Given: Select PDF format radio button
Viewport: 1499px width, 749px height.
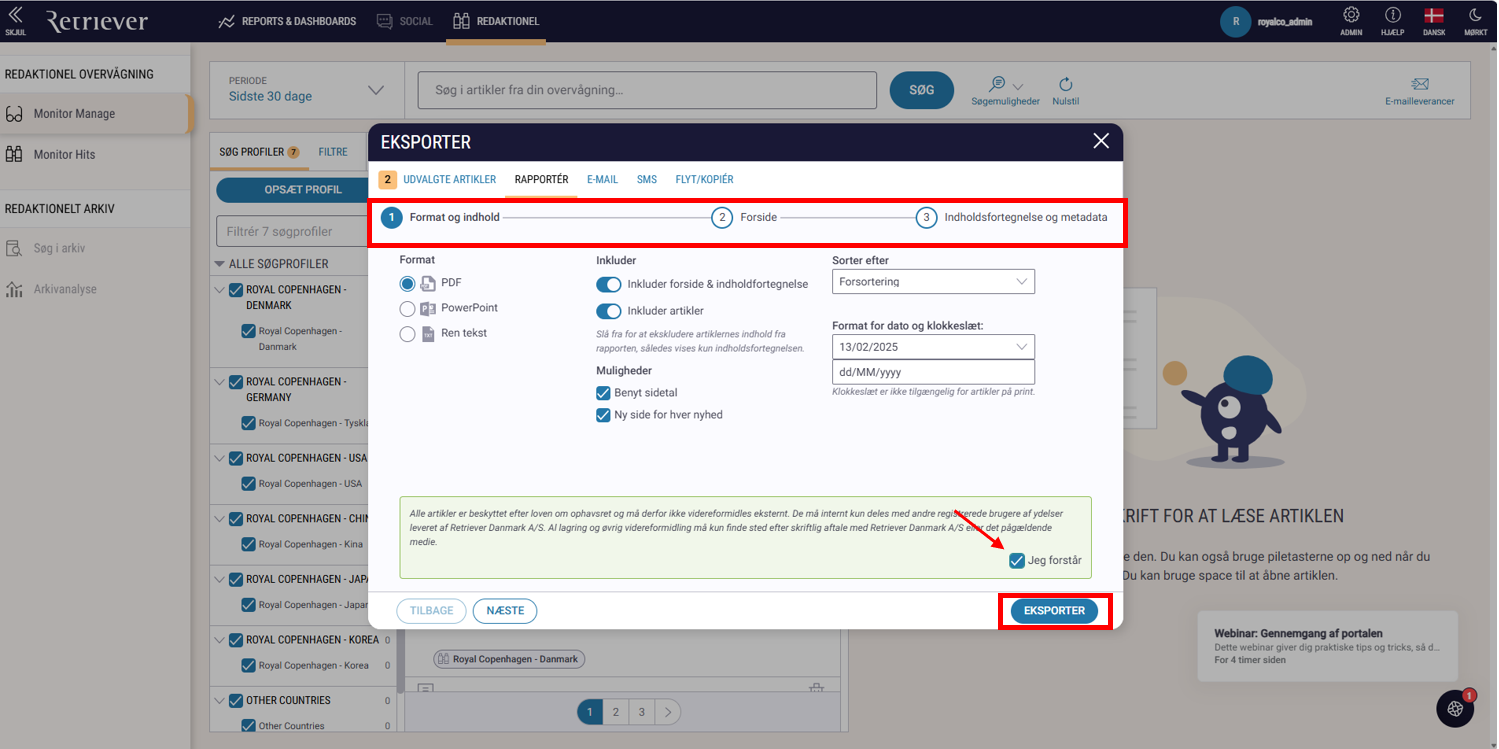Looking at the screenshot, I should click(x=407, y=283).
